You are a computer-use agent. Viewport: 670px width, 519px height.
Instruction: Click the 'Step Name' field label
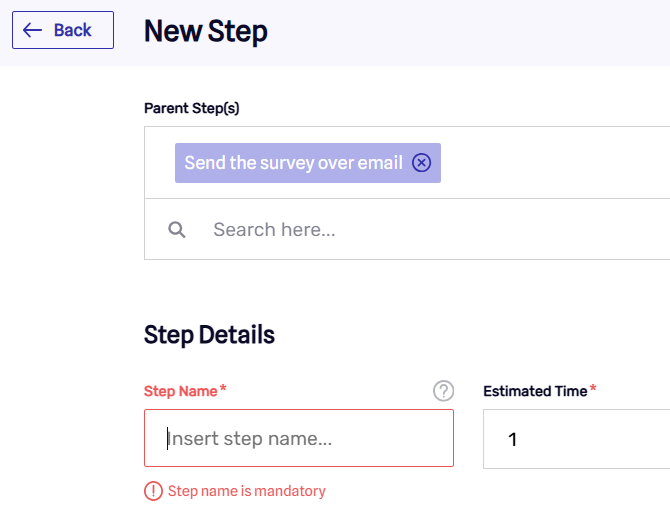click(180, 391)
